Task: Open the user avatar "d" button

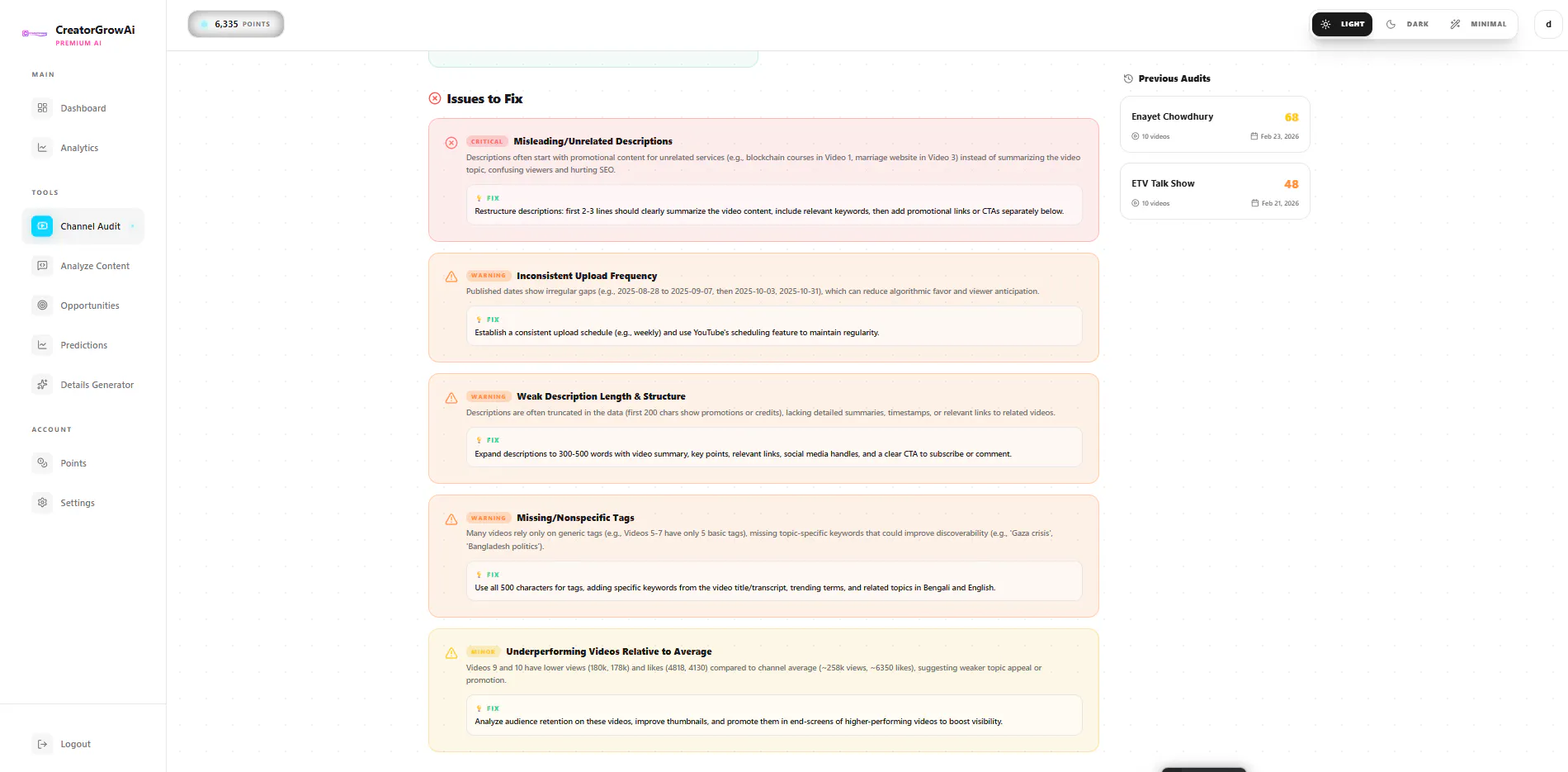Action: tap(1548, 24)
